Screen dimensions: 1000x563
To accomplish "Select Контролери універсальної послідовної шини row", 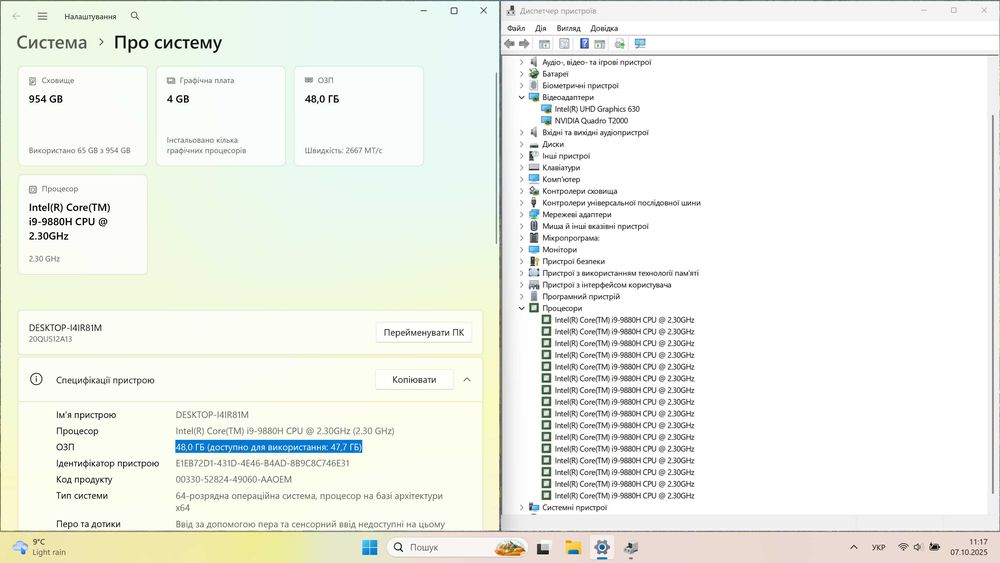I will point(621,203).
